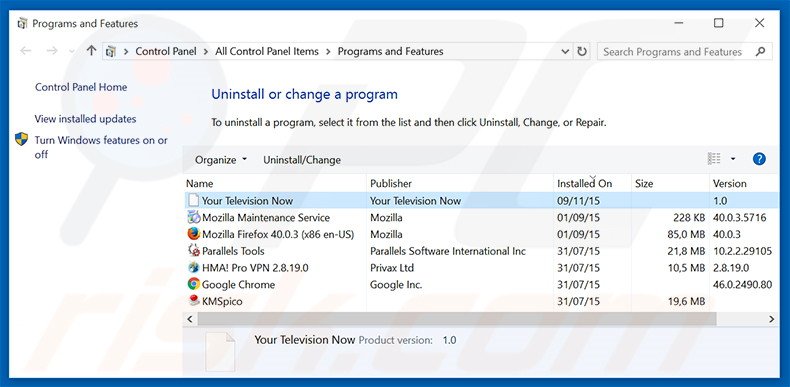Click version 46.0.2490.80 cell
This screenshot has height=387, width=790.
(743, 285)
